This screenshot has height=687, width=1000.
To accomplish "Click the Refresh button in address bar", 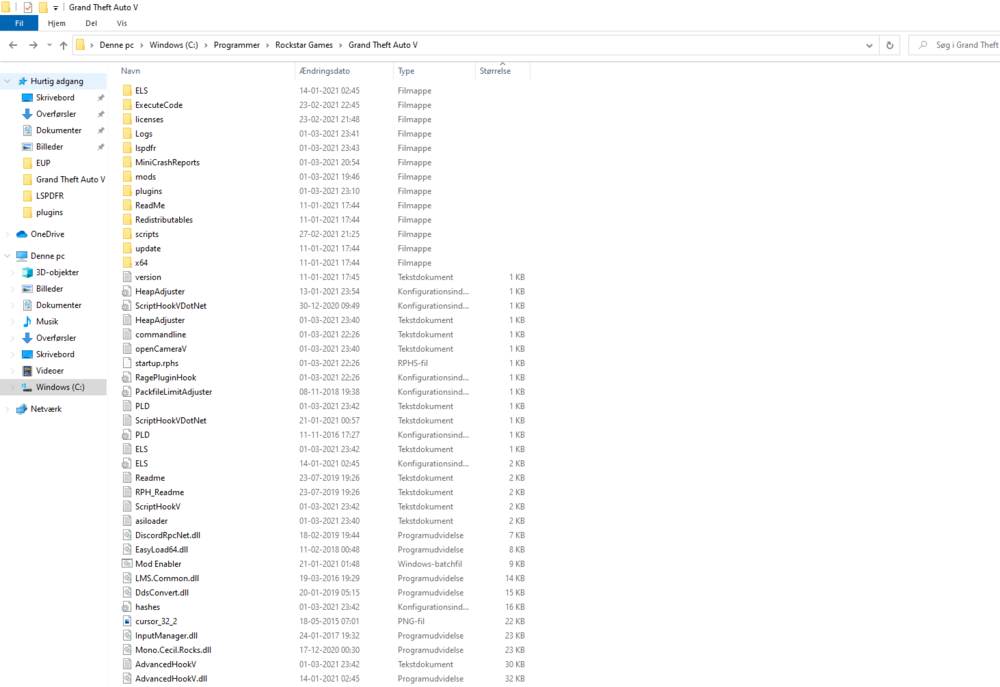I will point(890,45).
